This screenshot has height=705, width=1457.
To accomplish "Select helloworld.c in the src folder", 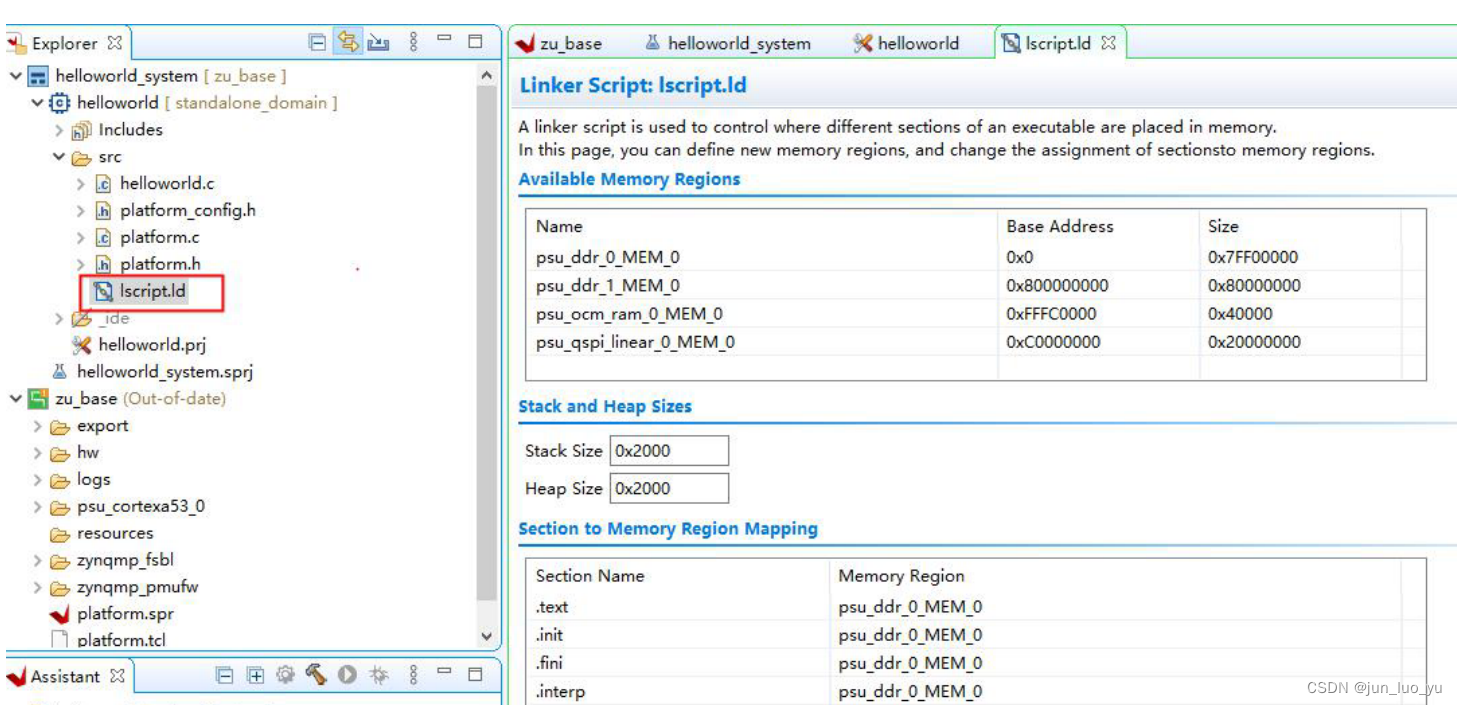I will pyautogui.click(x=166, y=184).
